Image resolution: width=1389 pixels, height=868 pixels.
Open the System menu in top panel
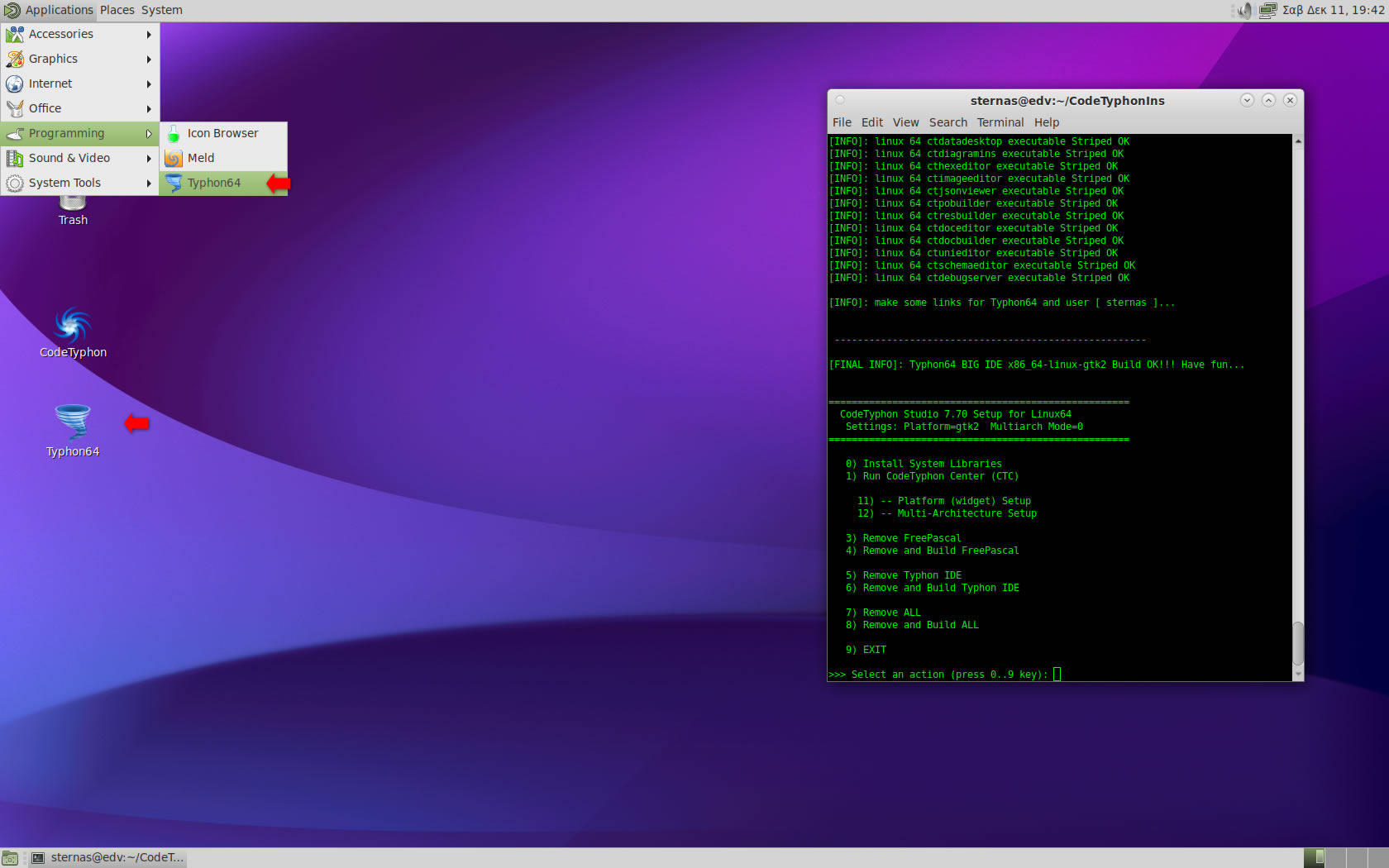162,10
